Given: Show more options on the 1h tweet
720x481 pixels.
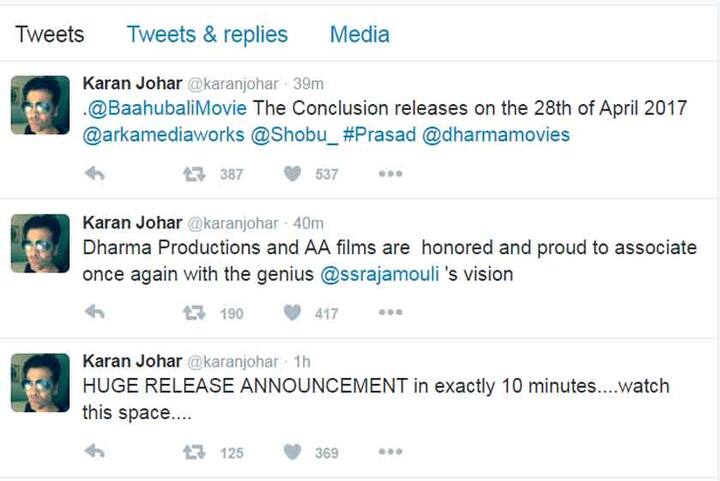Looking at the screenshot, I should pos(389,452).
